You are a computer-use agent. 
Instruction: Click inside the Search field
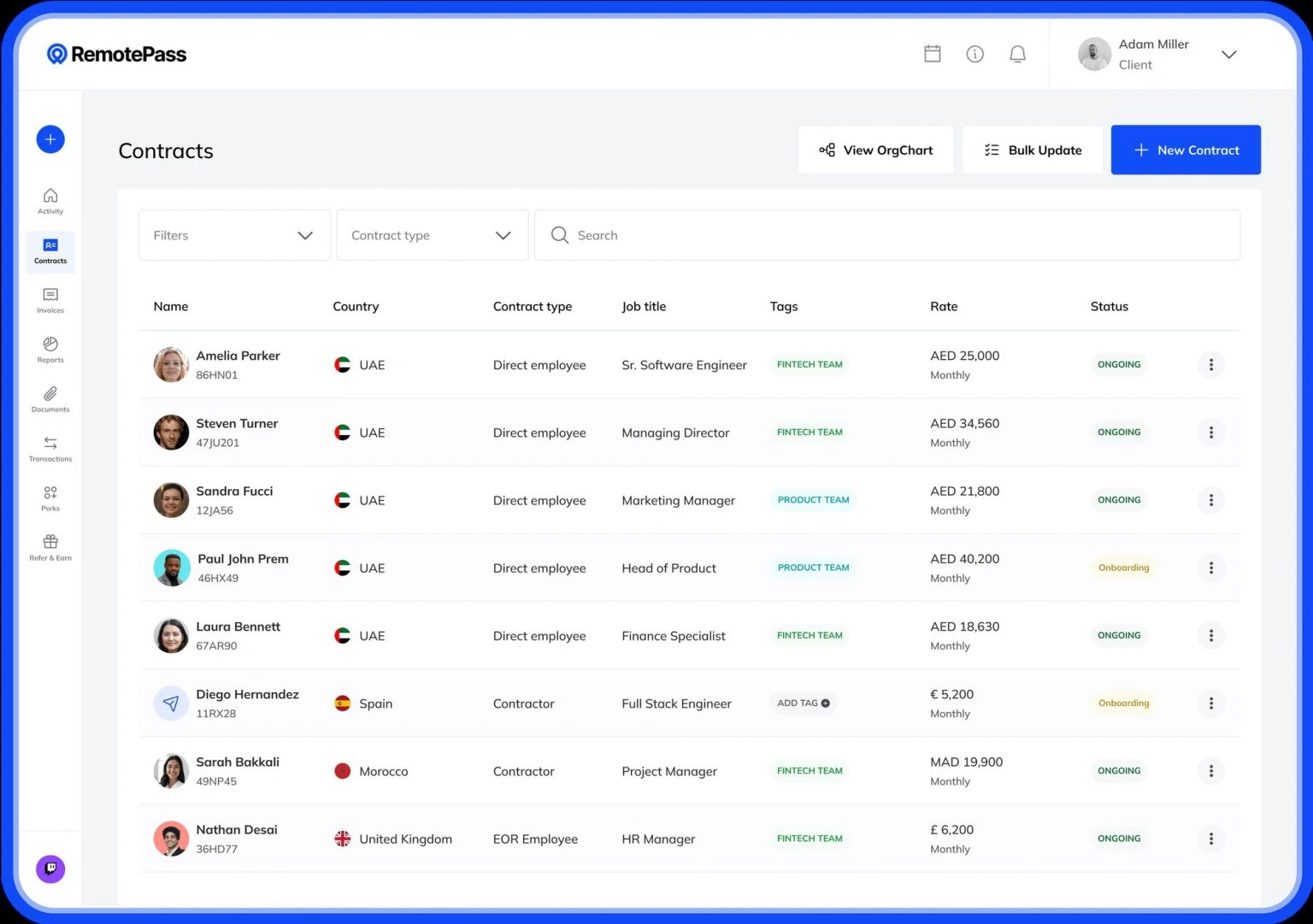(886, 235)
